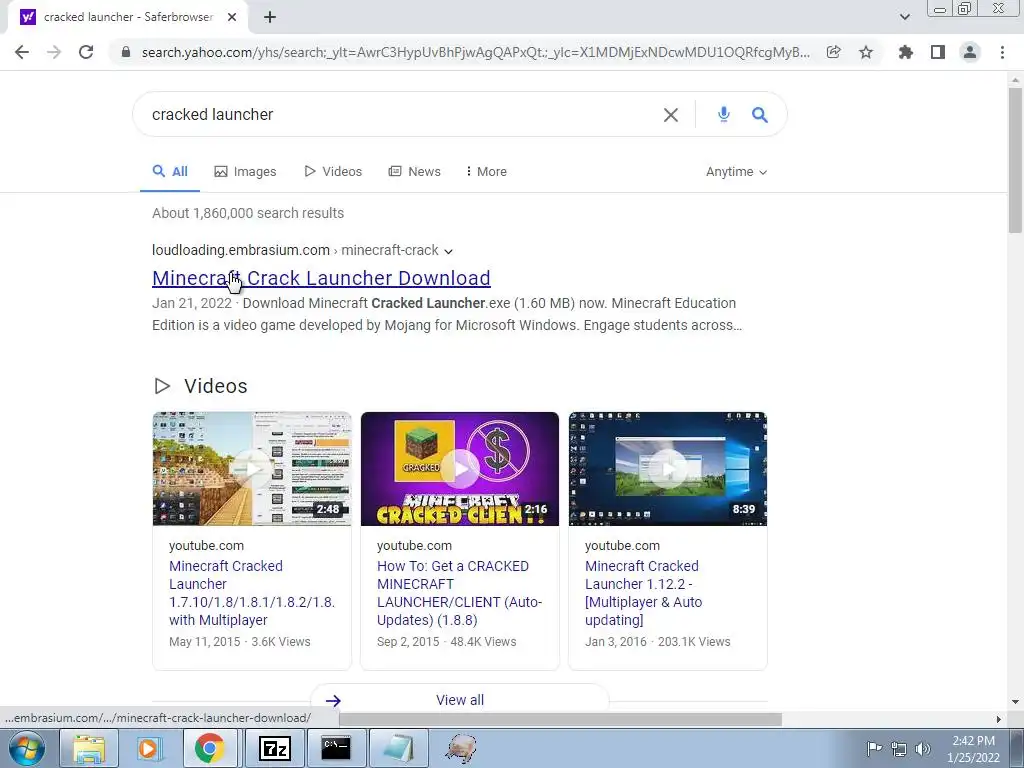Switch to the Videos tab
Screen dimensions: 1024x768
pyautogui.click(x=333, y=172)
